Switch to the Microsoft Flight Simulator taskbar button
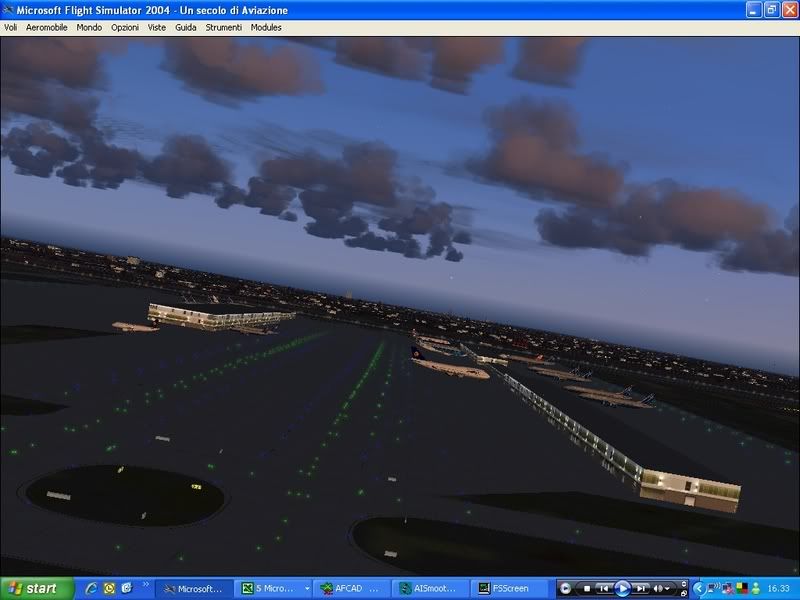 [x=194, y=589]
